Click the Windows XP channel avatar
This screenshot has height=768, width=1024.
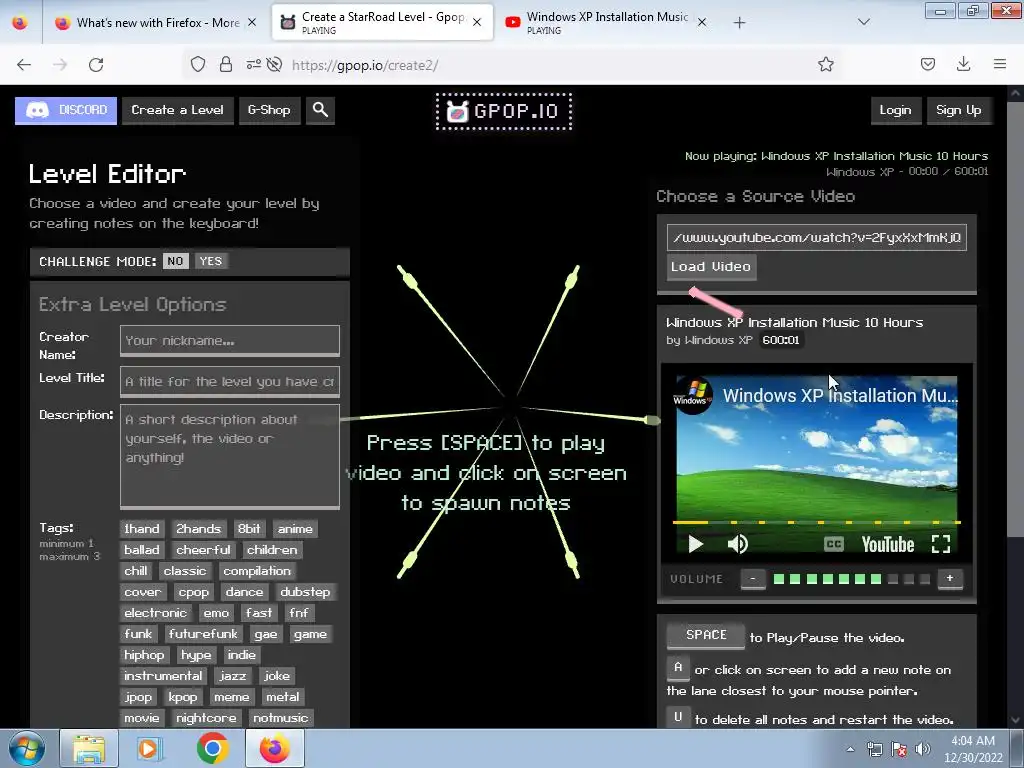point(693,395)
